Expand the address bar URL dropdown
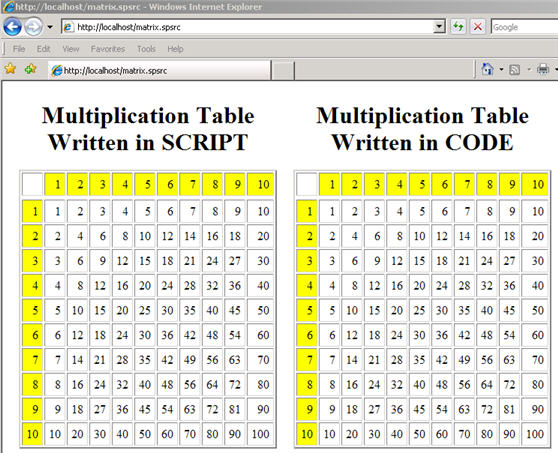This screenshot has width=558, height=453. tap(439, 27)
